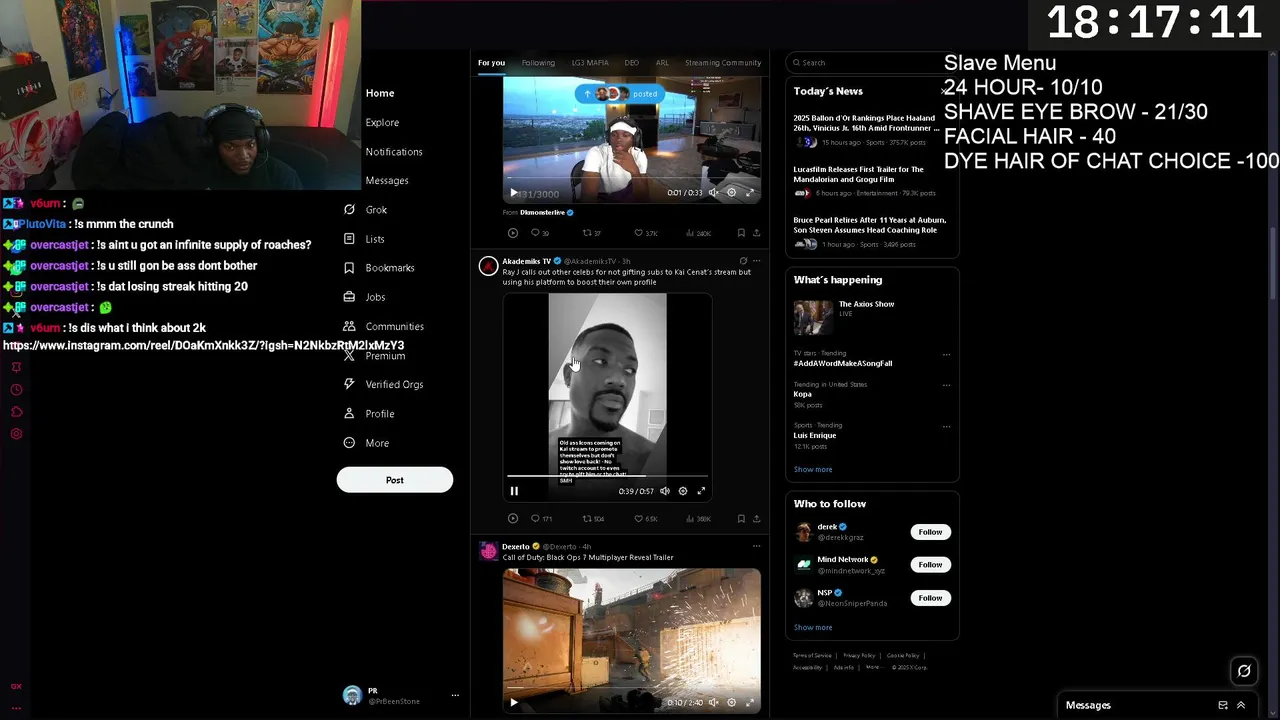Open Ray J video settings gear
The width and height of the screenshot is (1280, 720).
point(683,491)
